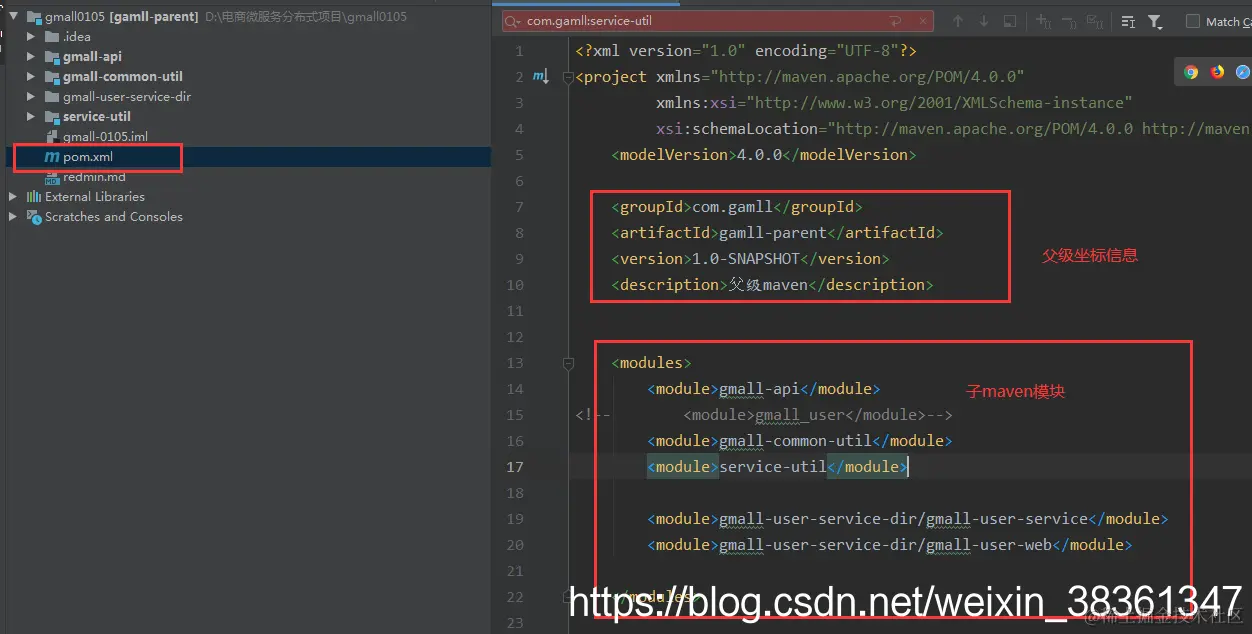Screen dimensions: 1252x634
Task: Expand the Scratches and Consoles arrow
Action: click(x=13, y=217)
